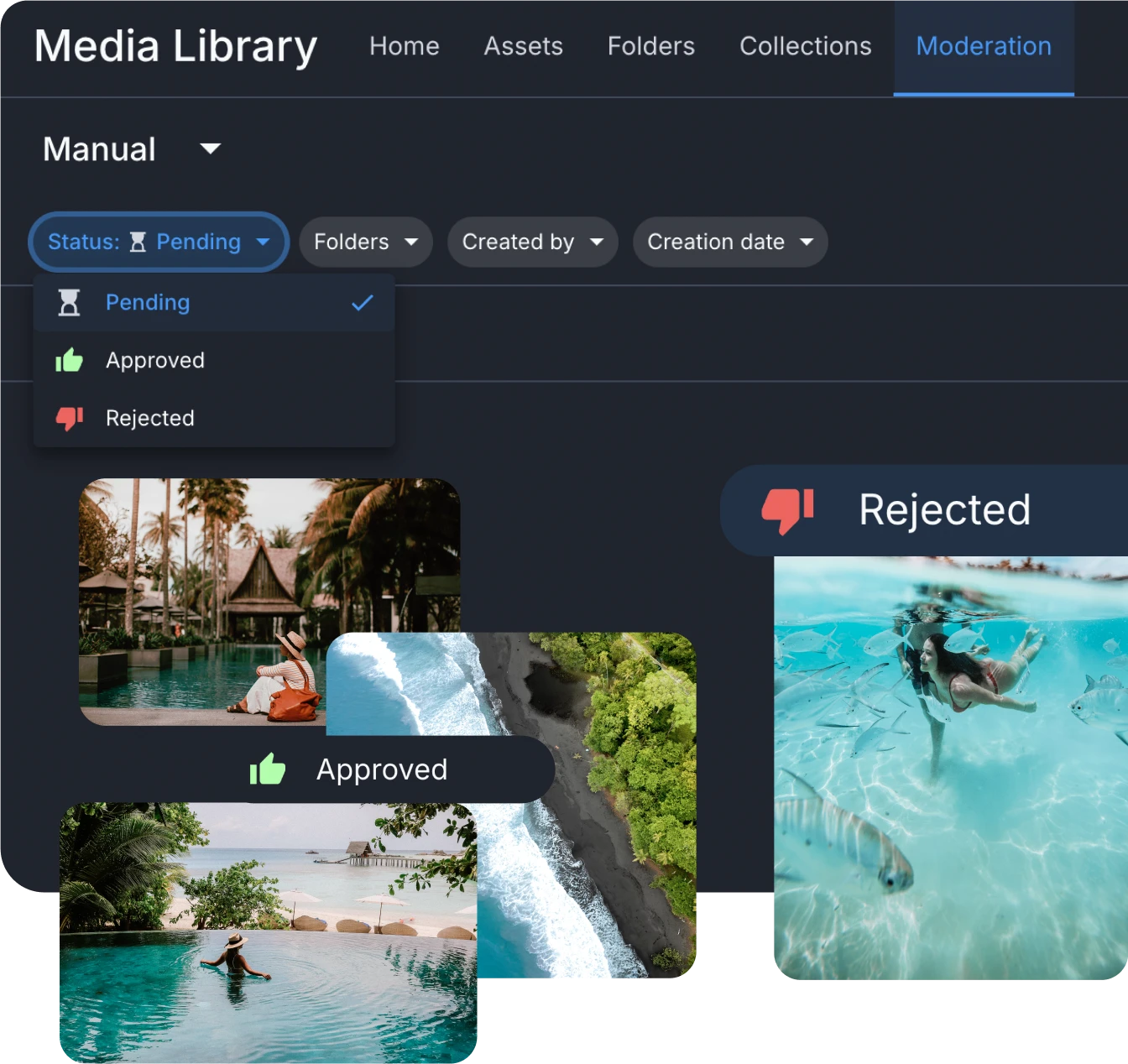Choose Rejected in the status menu
Image resolution: width=1128 pixels, height=1064 pixels.
[x=214, y=418]
